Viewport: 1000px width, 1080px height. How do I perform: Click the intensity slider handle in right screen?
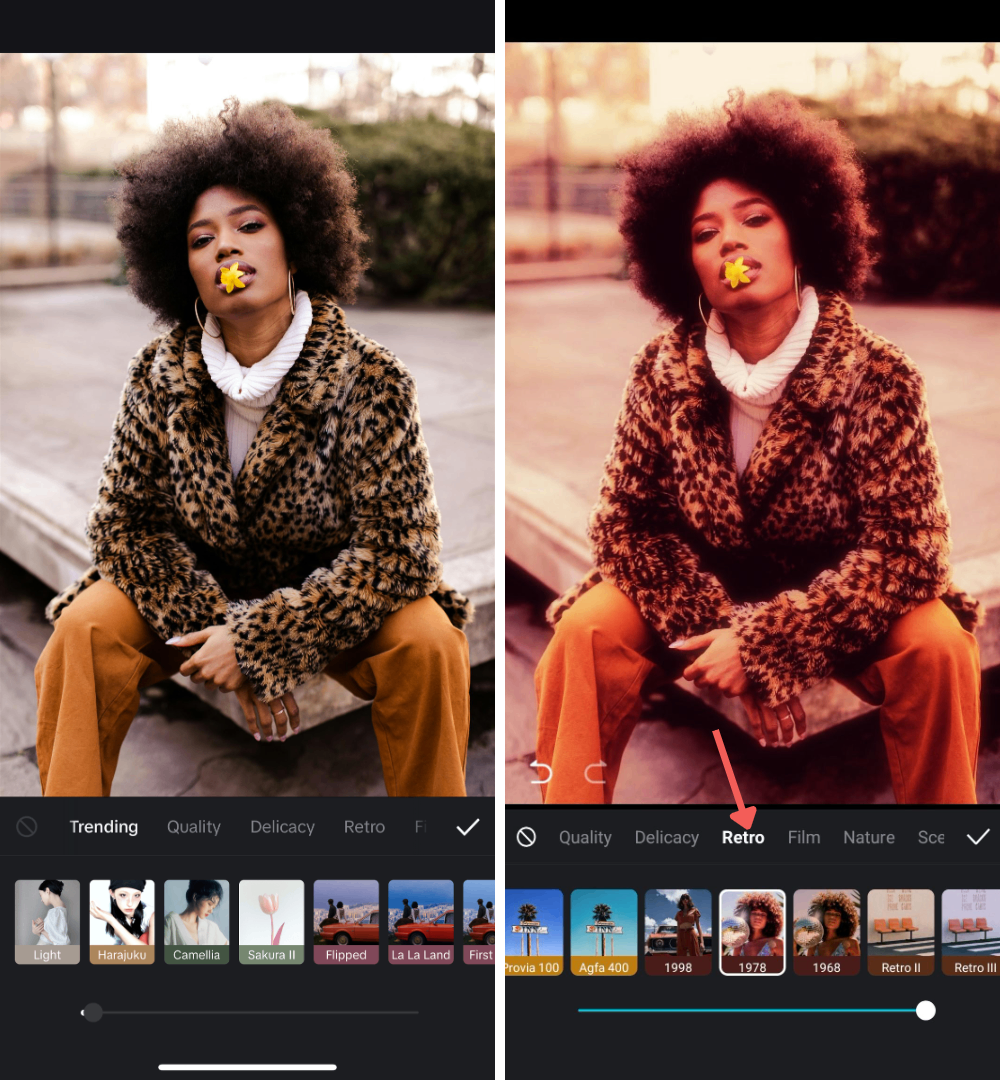click(x=926, y=1010)
